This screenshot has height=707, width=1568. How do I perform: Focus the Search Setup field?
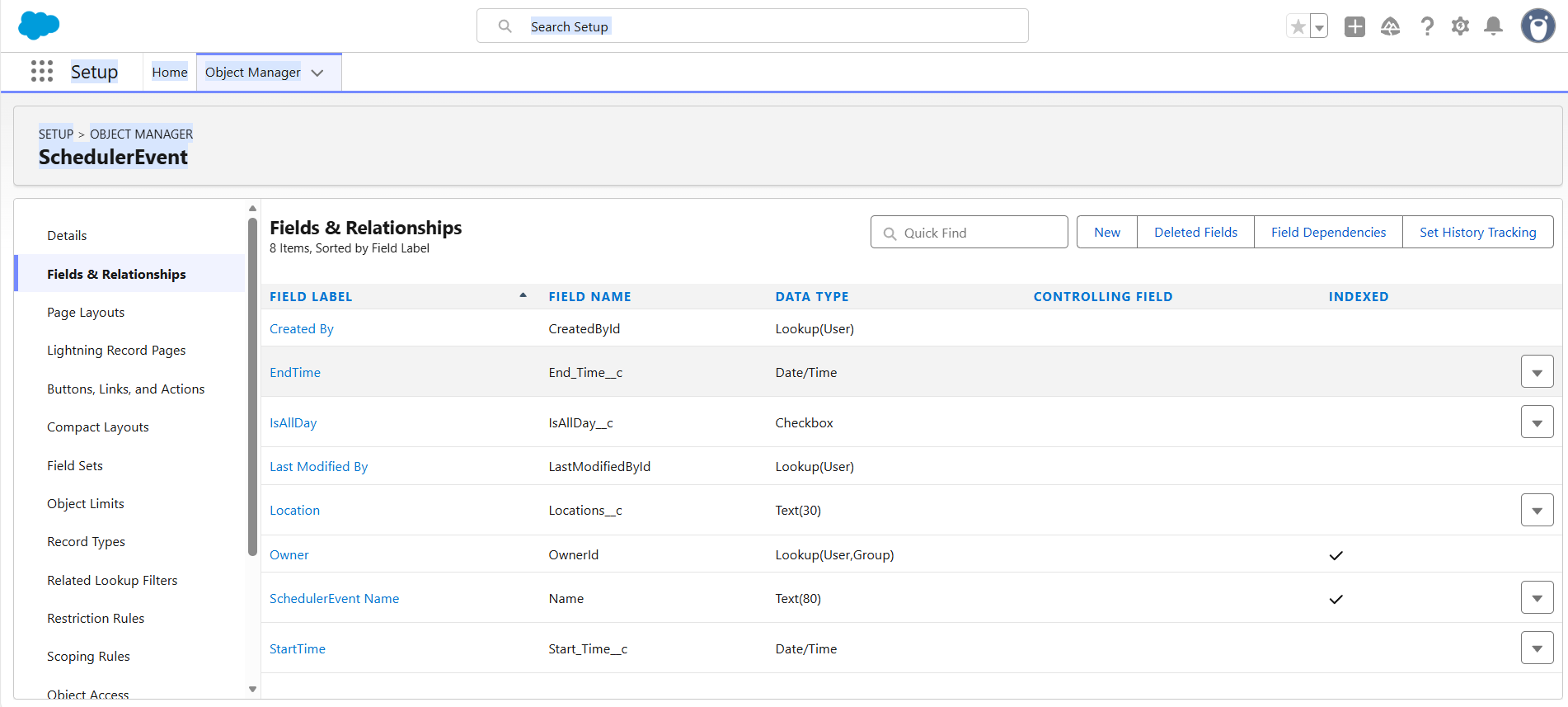752,26
